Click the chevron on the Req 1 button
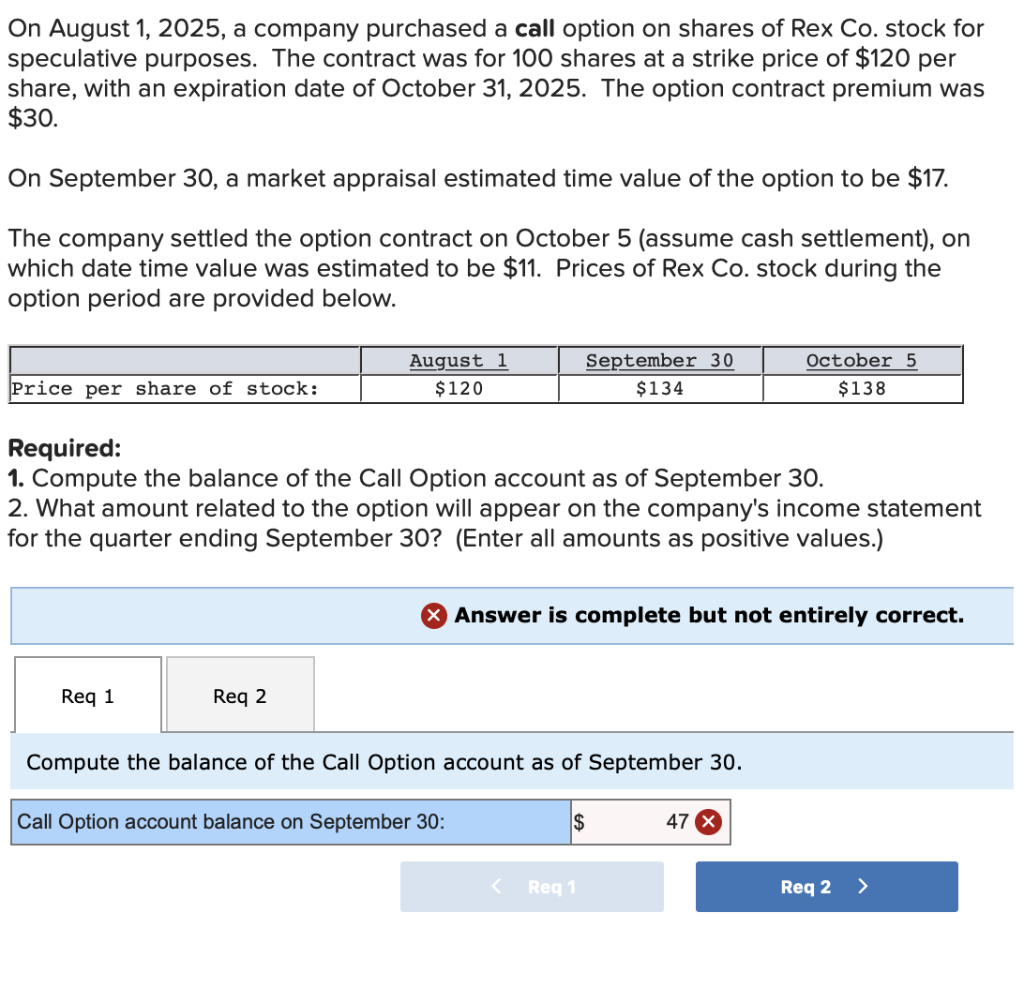Screen dimensions: 1024x1003 (x=495, y=886)
